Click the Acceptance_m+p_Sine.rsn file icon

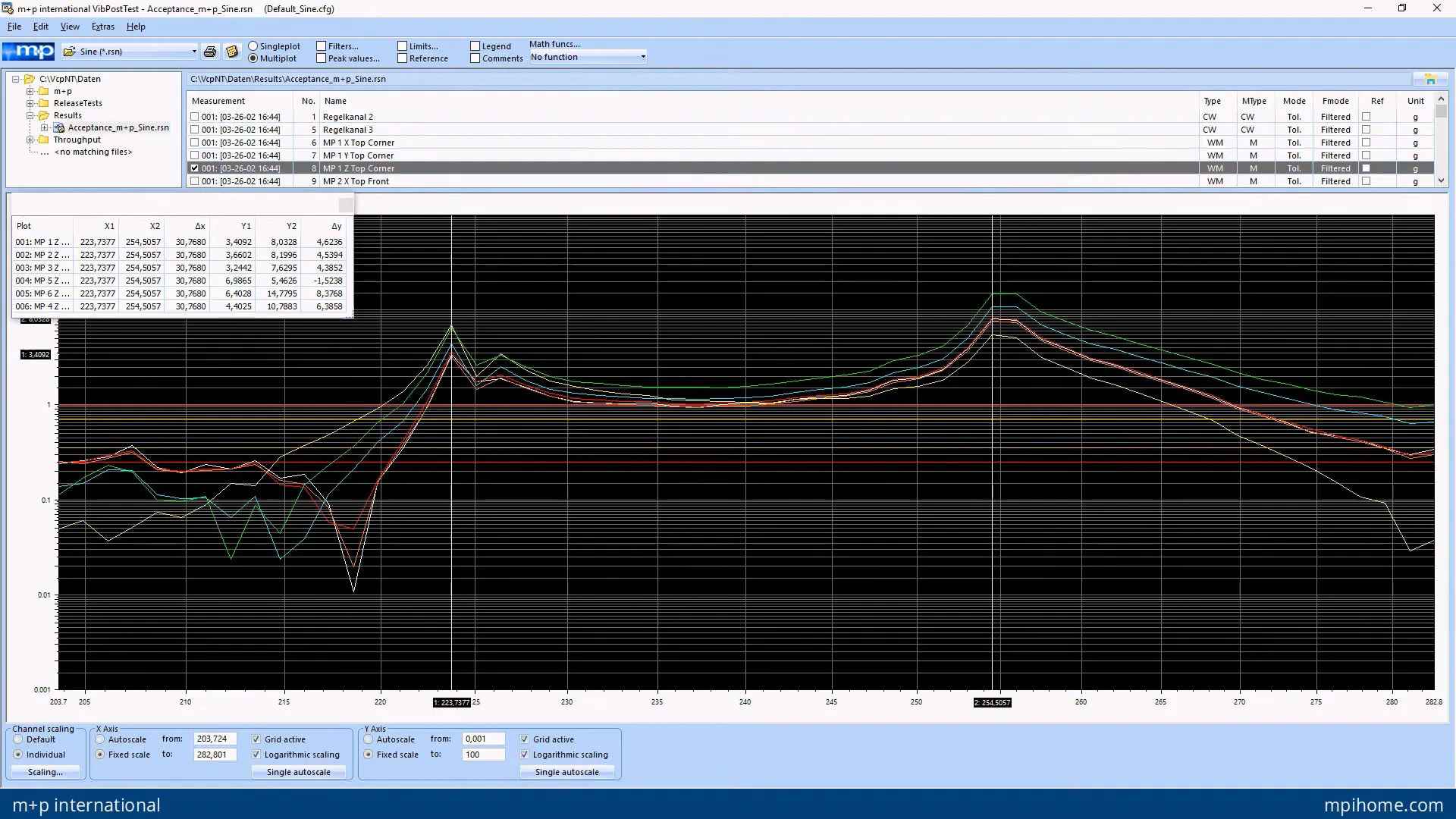pyautogui.click(x=59, y=127)
